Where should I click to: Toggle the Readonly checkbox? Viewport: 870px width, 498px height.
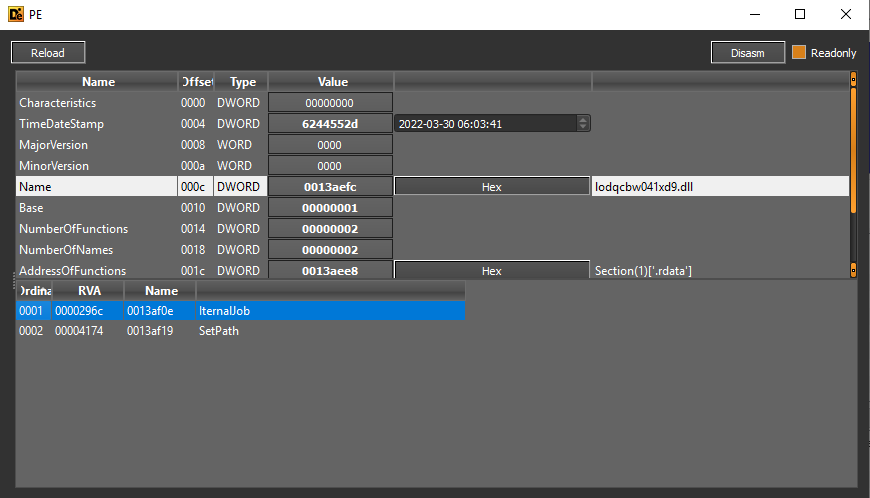[798, 53]
